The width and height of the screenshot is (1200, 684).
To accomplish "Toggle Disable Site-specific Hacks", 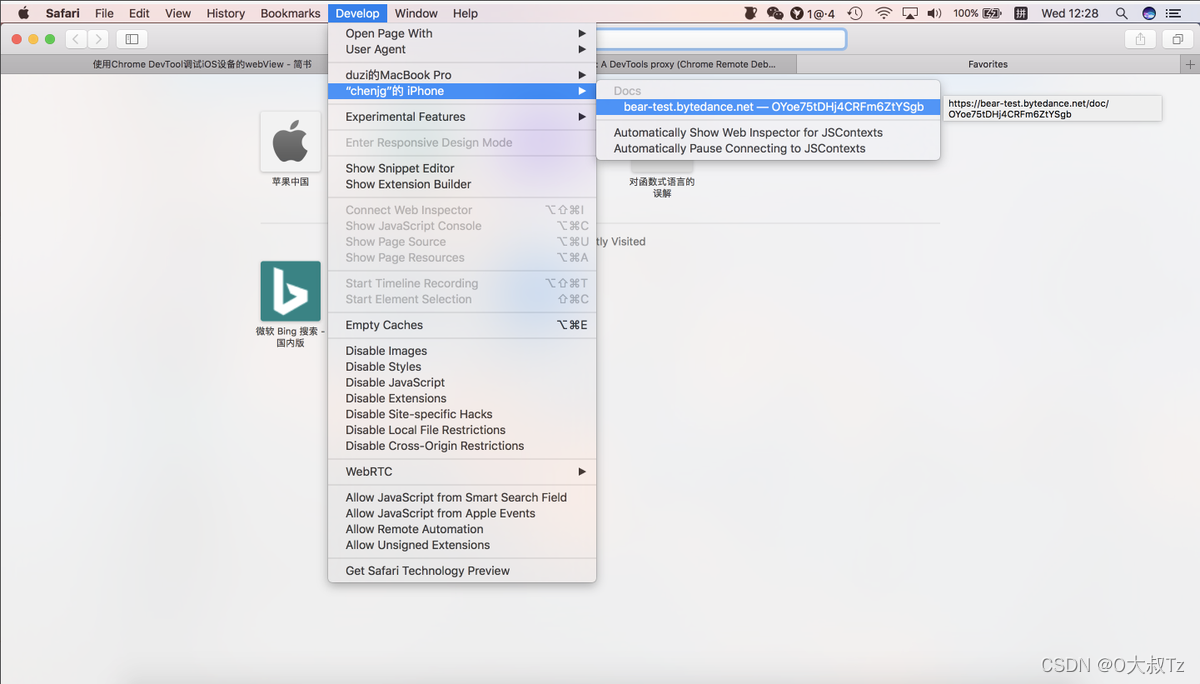I will (x=463, y=415).
